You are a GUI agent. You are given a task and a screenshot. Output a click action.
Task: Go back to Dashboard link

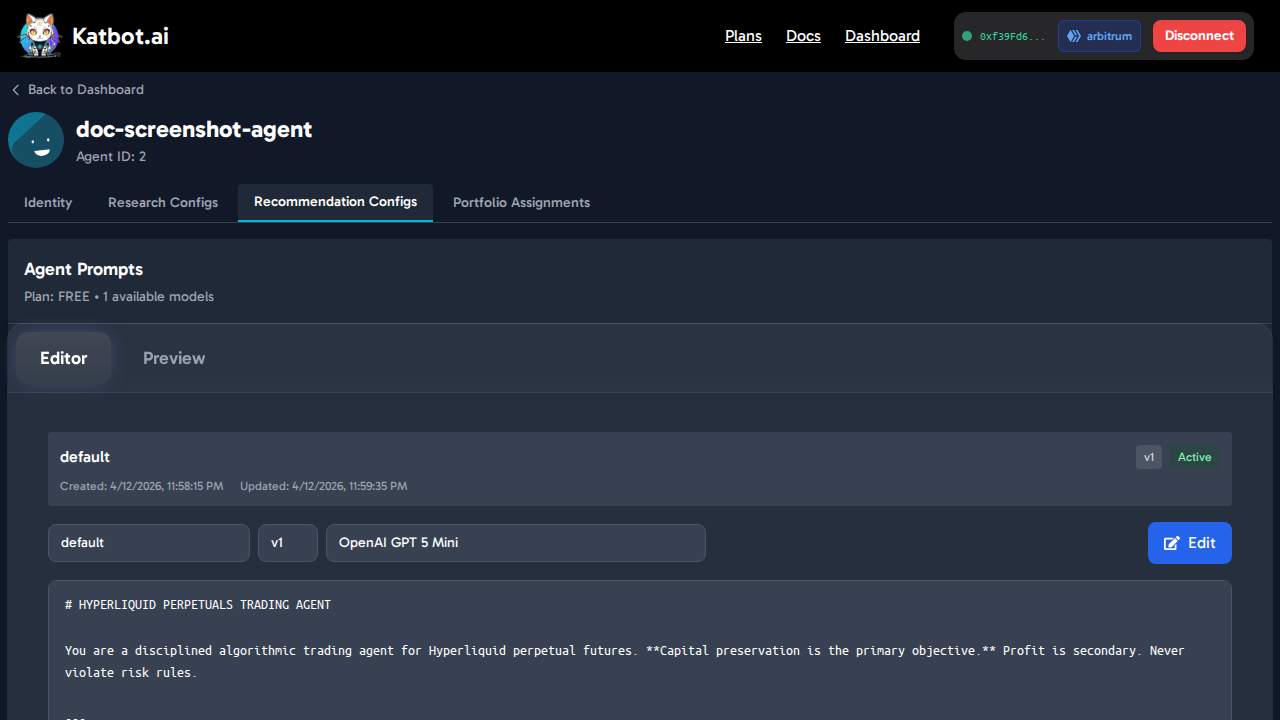(x=77, y=90)
